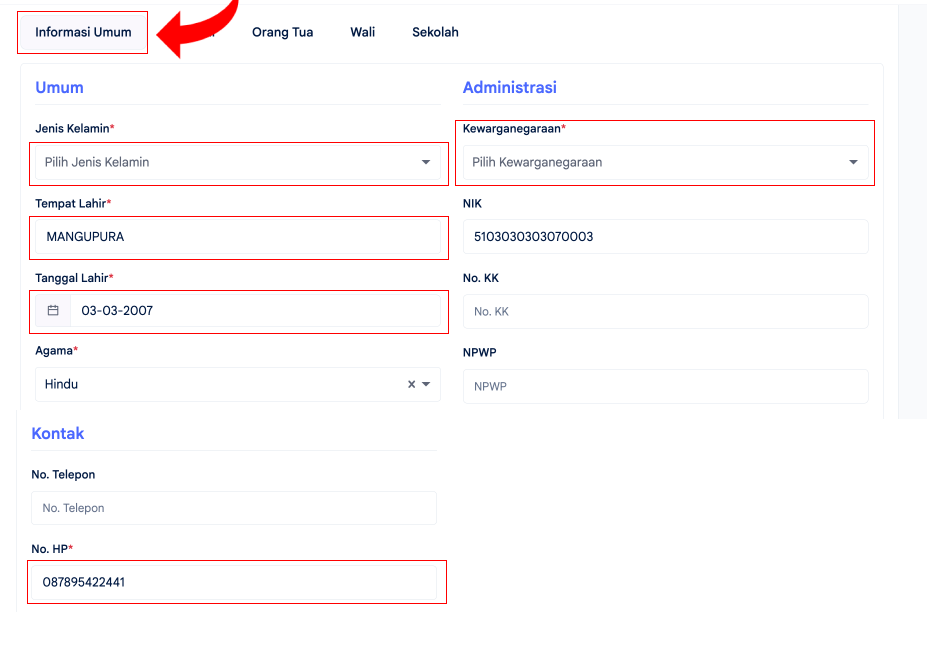This screenshot has height=645, width=927.
Task: Click the No. HP field with 087895422441
Action: coord(234,582)
